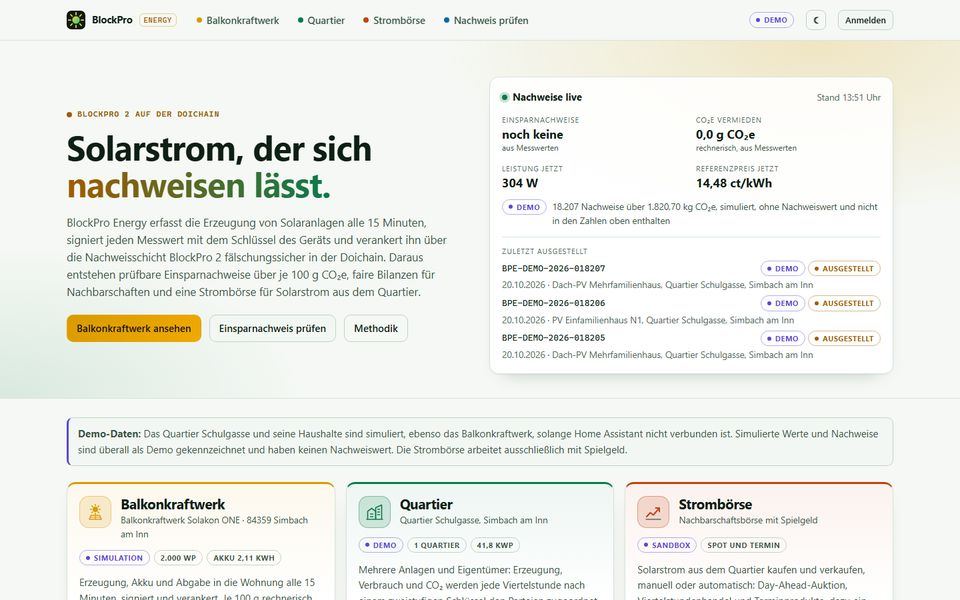
Task: Open certificate BPE-DEMO-2026-018207
Action: pos(553,268)
